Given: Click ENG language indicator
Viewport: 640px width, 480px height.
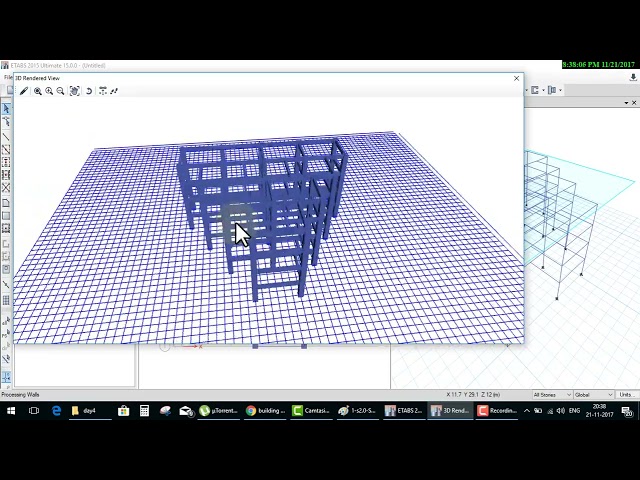Looking at the screenshot, I should [574, 411].
